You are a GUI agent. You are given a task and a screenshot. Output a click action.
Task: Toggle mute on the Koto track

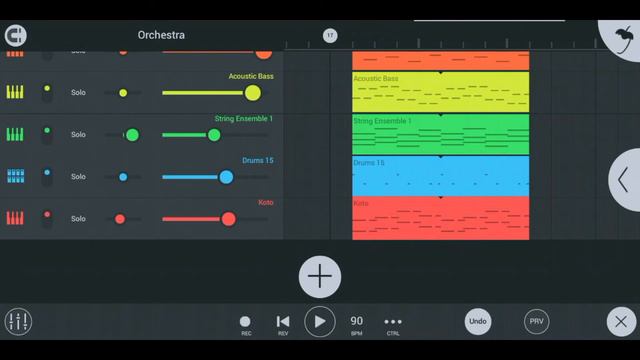coord(47,219)
